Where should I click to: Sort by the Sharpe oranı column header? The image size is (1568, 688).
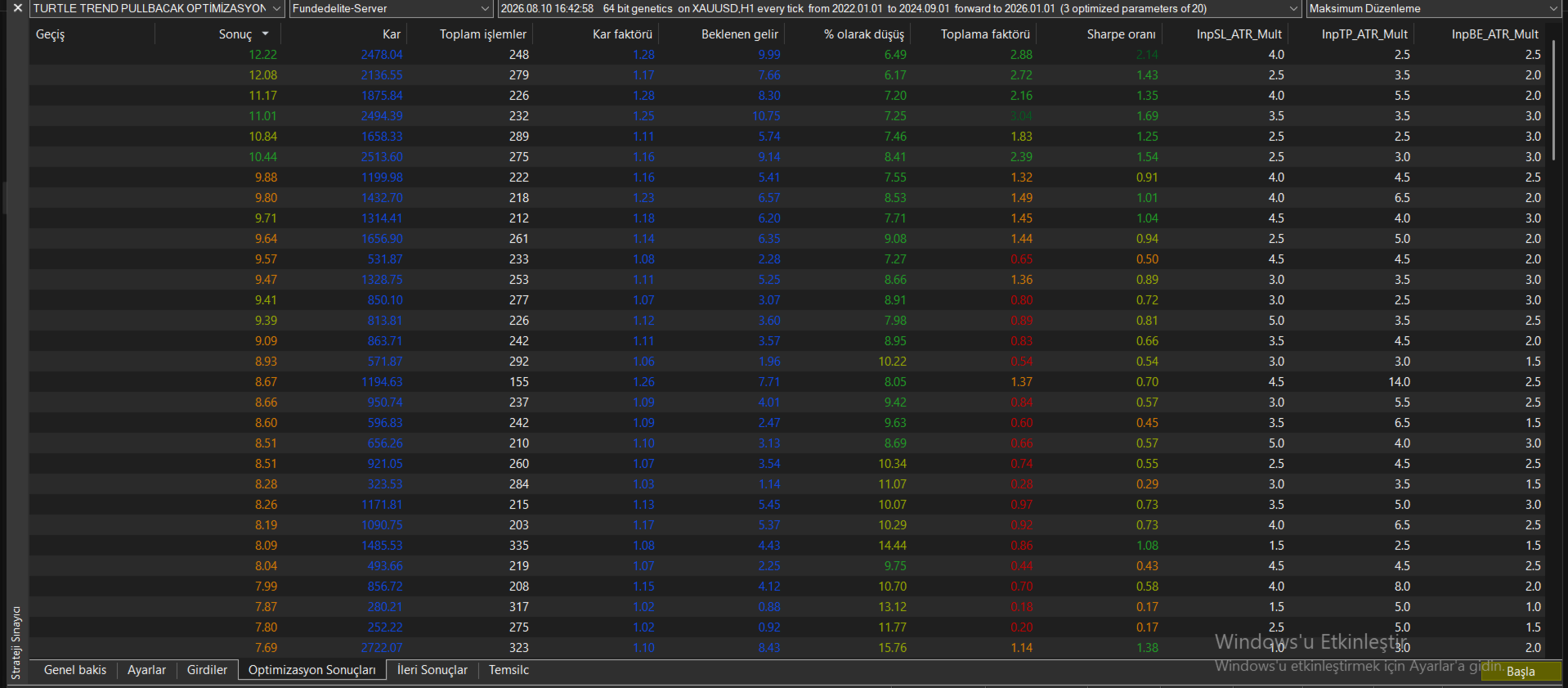1121,34
